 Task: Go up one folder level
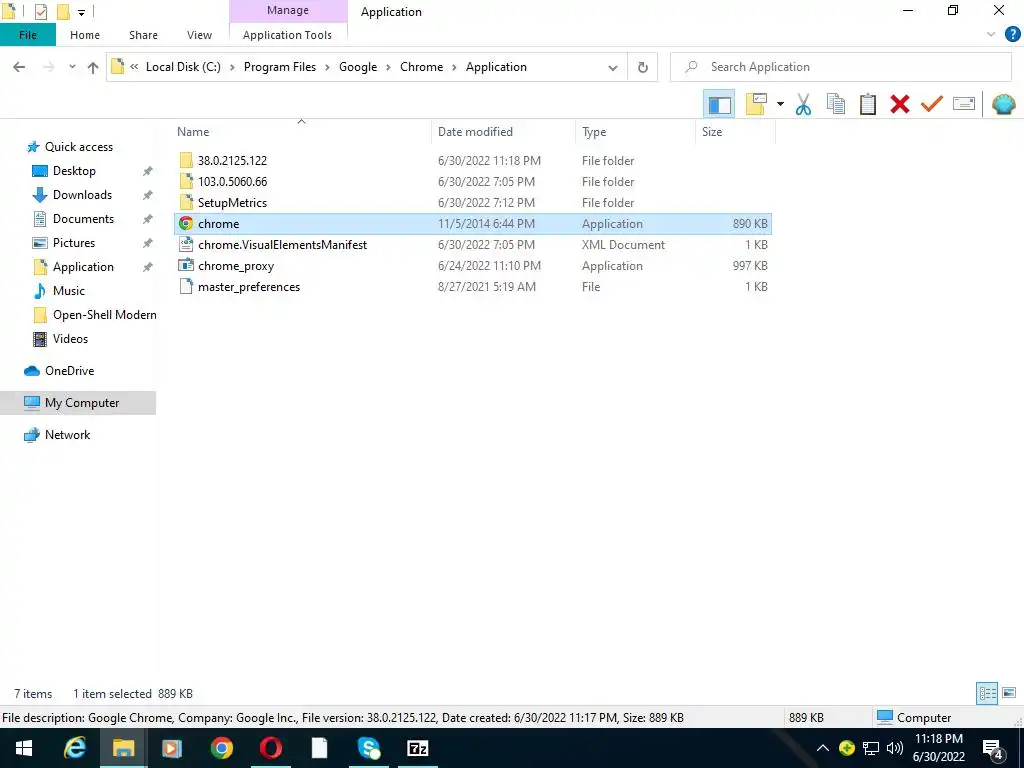click(93, 67)
